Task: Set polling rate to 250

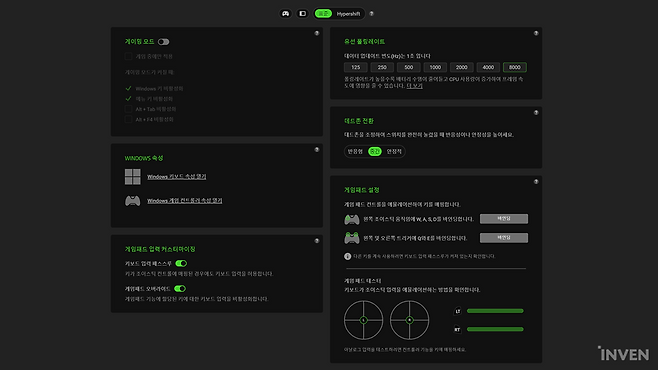Action: [x=382, y=67]
